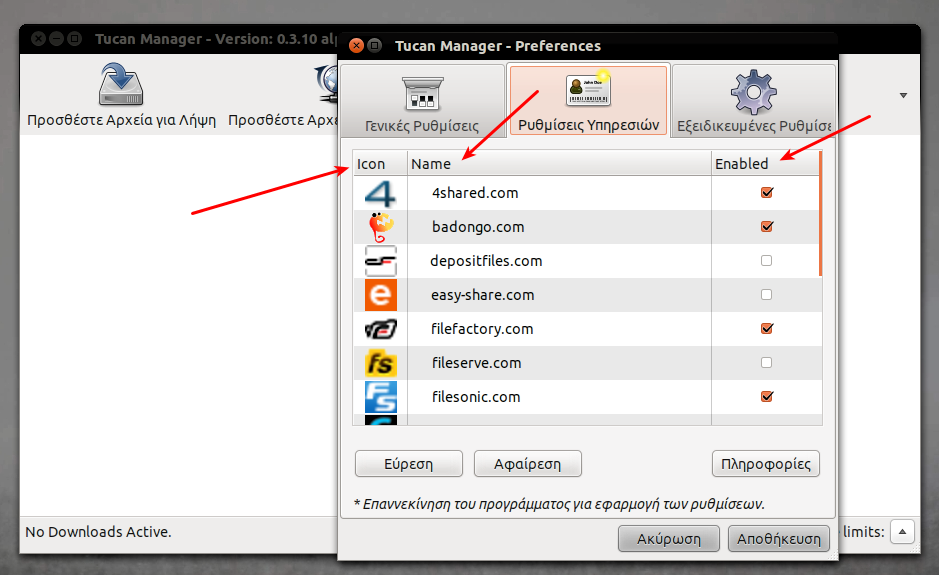The image size is (939, 575).
Task: Click the ID card icon on services tab
Action: point(588,90)
